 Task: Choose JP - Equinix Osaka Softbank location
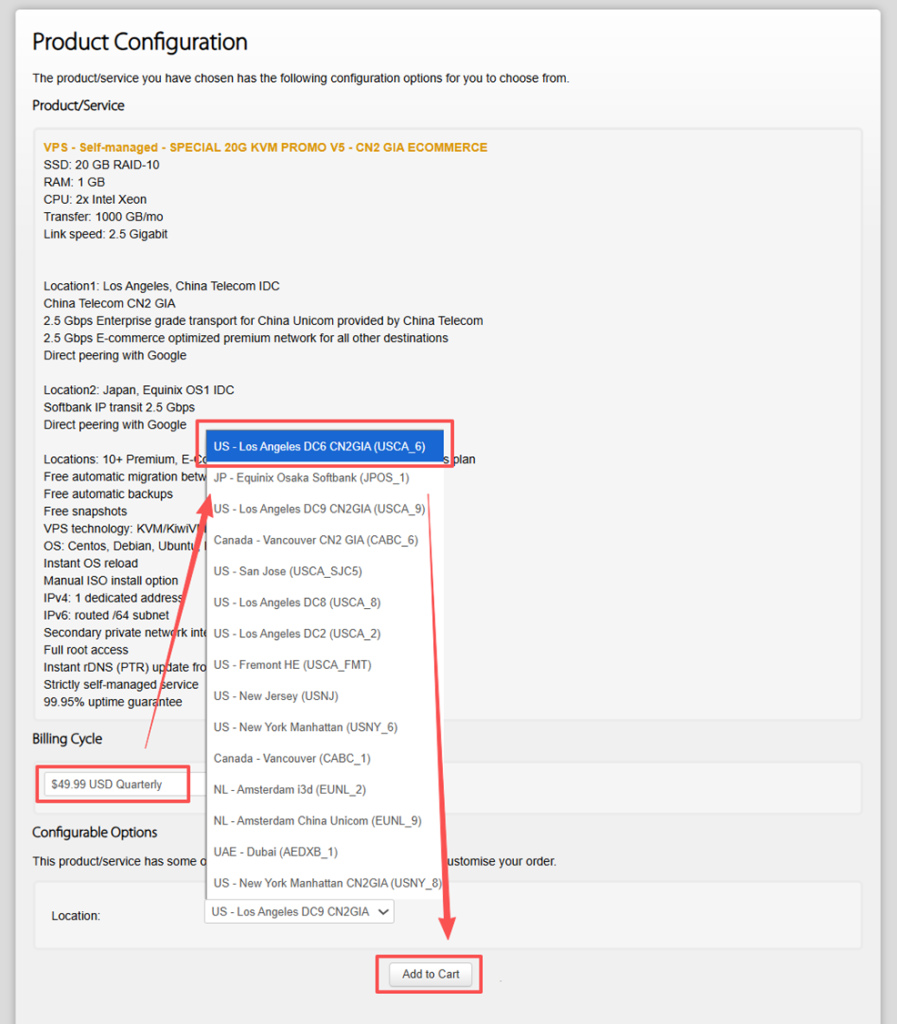click(x=311, y=478)
